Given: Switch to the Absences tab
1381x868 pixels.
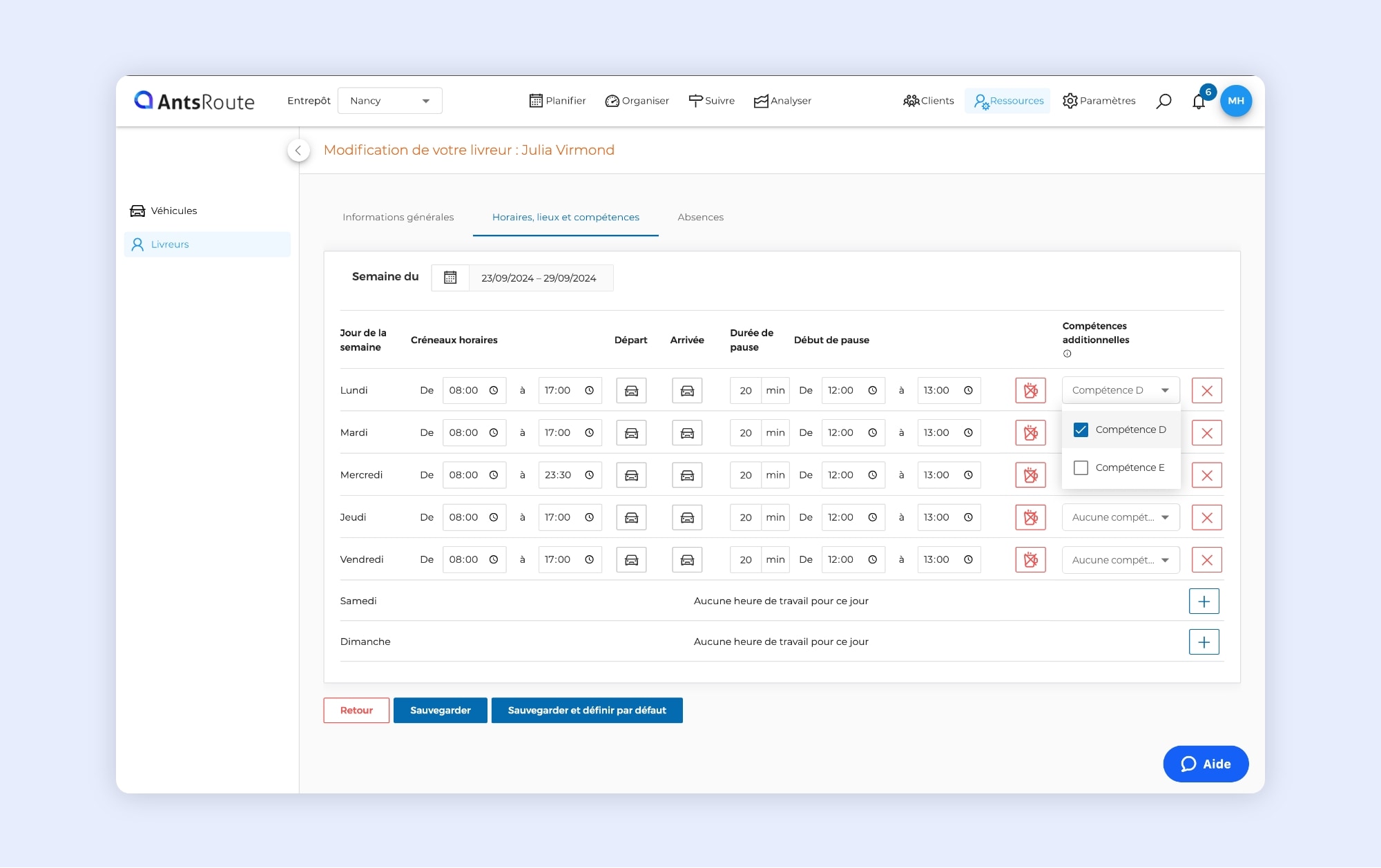Looking at the screenshot, I should click(700, 217).
